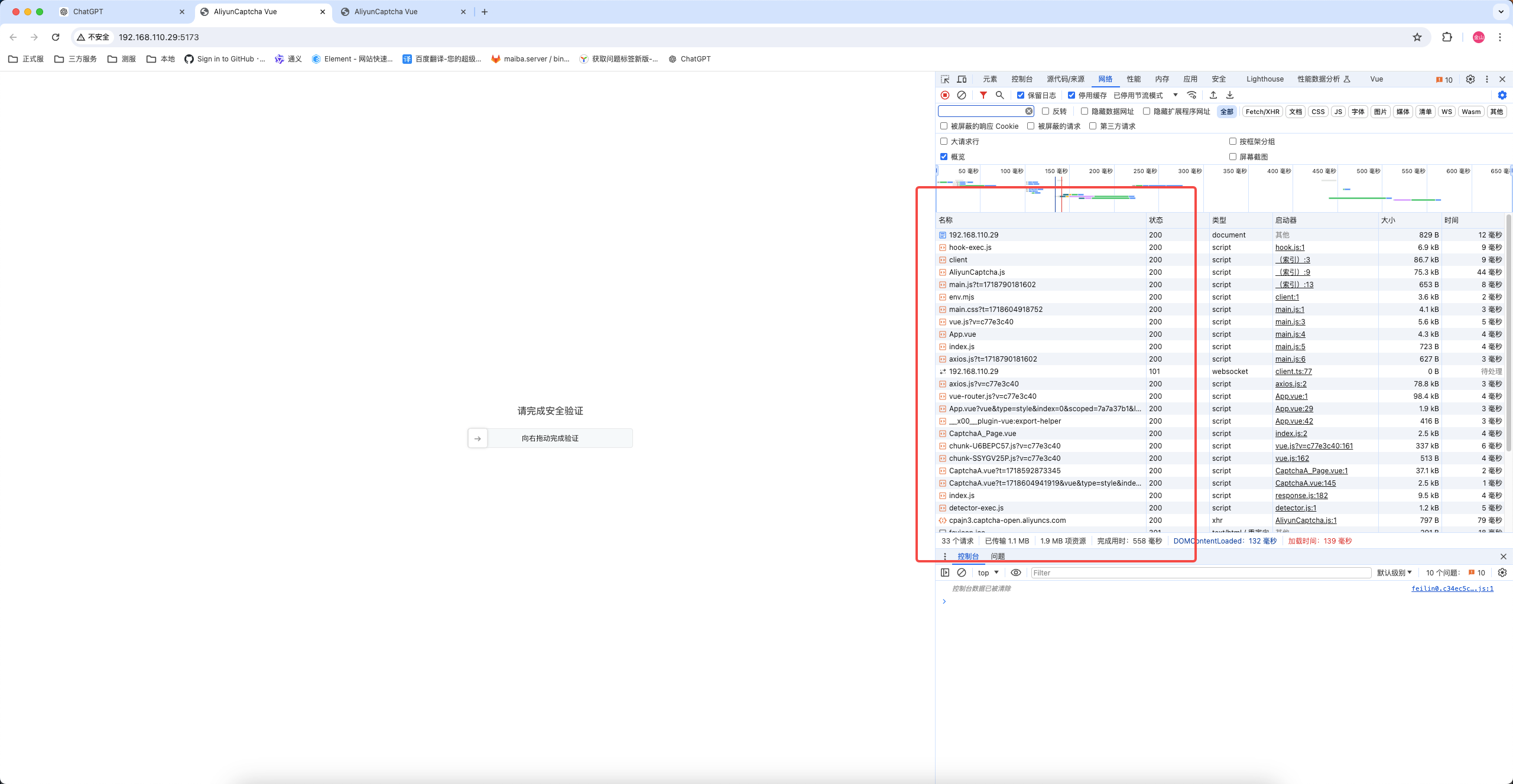Clear the filter text box
Screen dimensions: 1513x784
point(1029,111)
